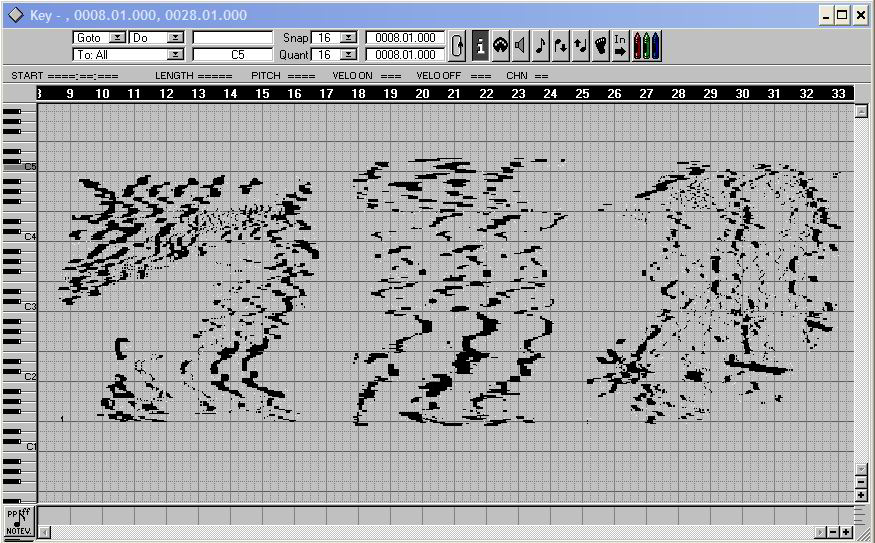
Task: Click the C4 key on the piano keyboard
Action: click(20, 237)
